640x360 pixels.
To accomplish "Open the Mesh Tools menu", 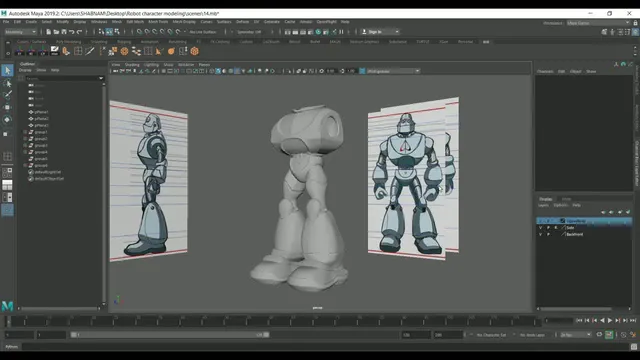I will [x=158, y=22].
